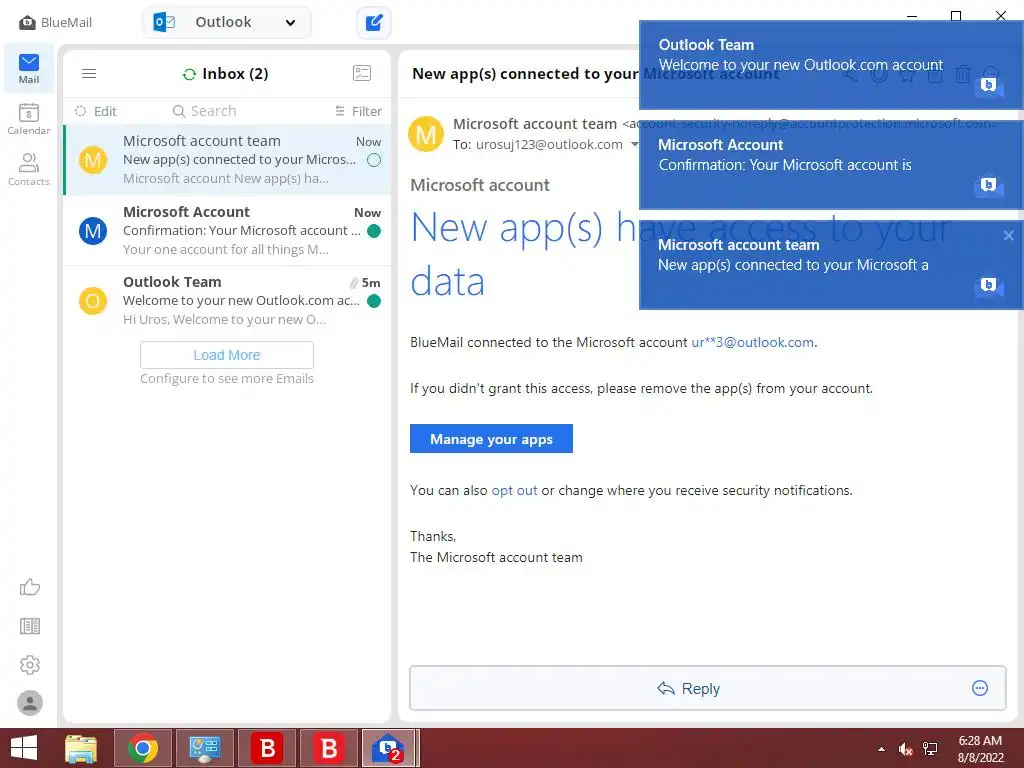Viewport: 1024px width, 768px height.
Task: Open the Microsoft Account notification popup
Action: click(x=831, y=165)
